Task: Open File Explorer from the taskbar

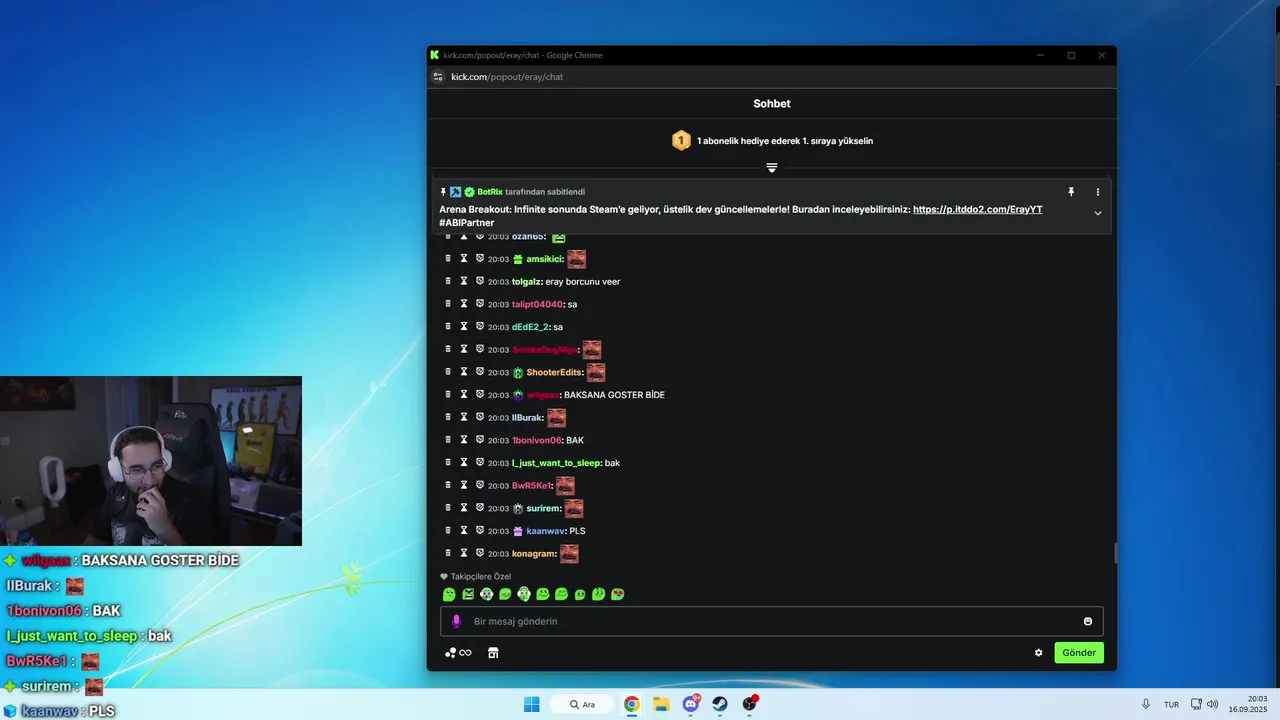Action: 661,704
